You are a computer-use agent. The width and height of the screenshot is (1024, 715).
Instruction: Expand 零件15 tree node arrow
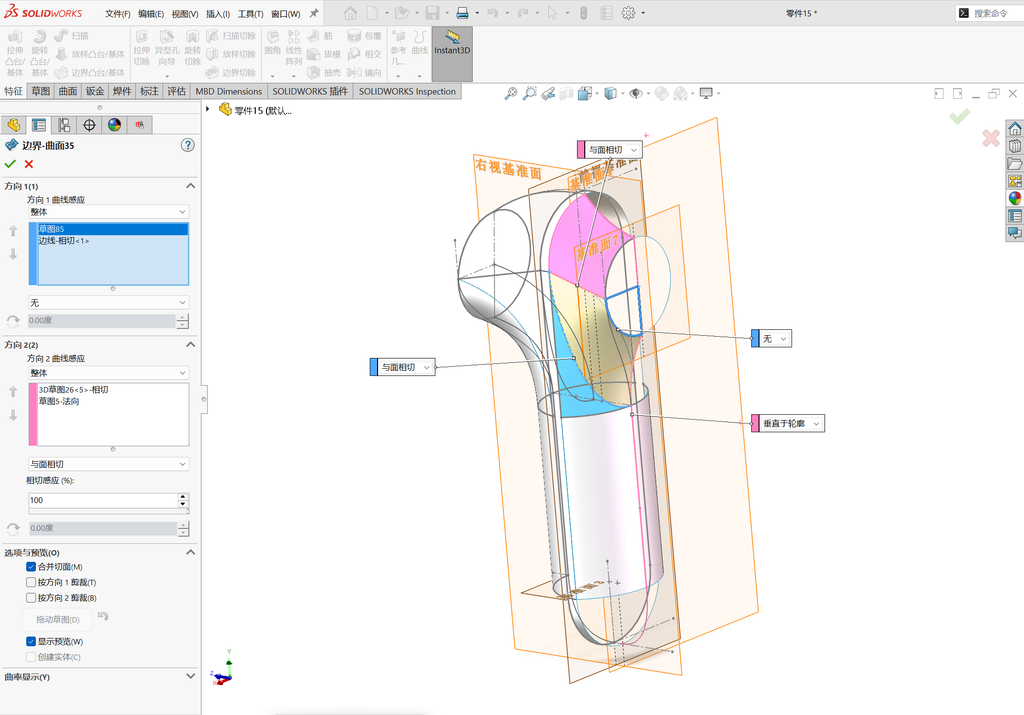208,110
